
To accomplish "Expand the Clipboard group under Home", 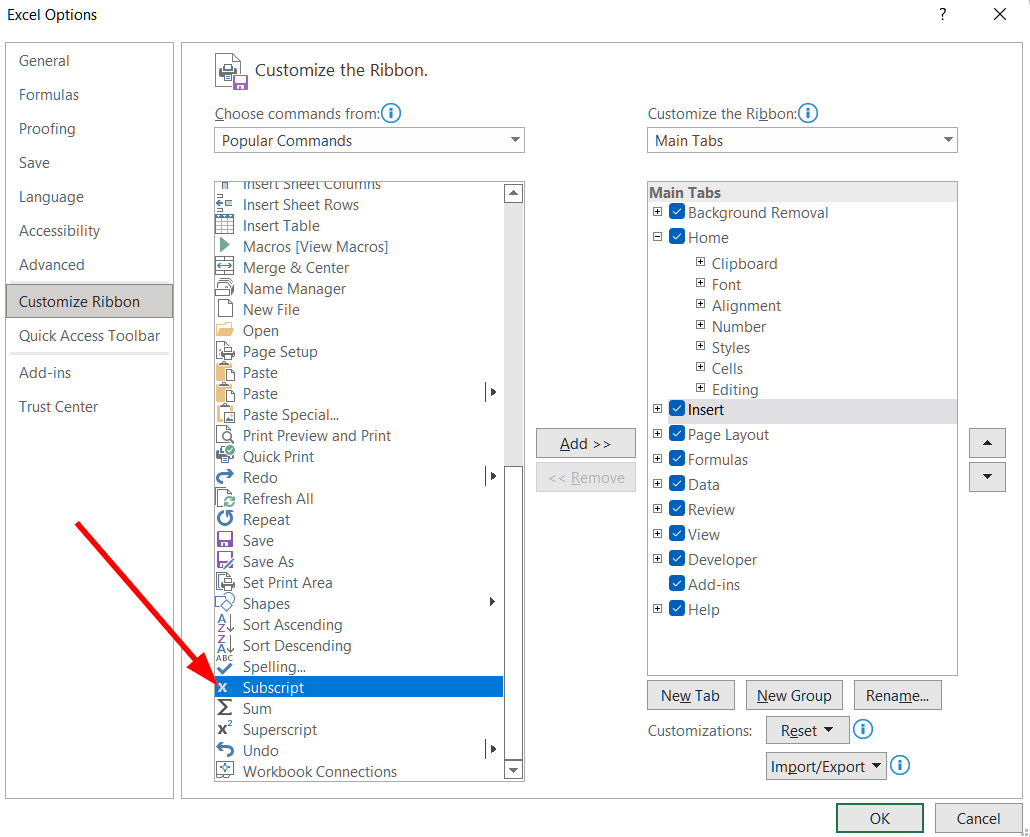I will (701, 263).
